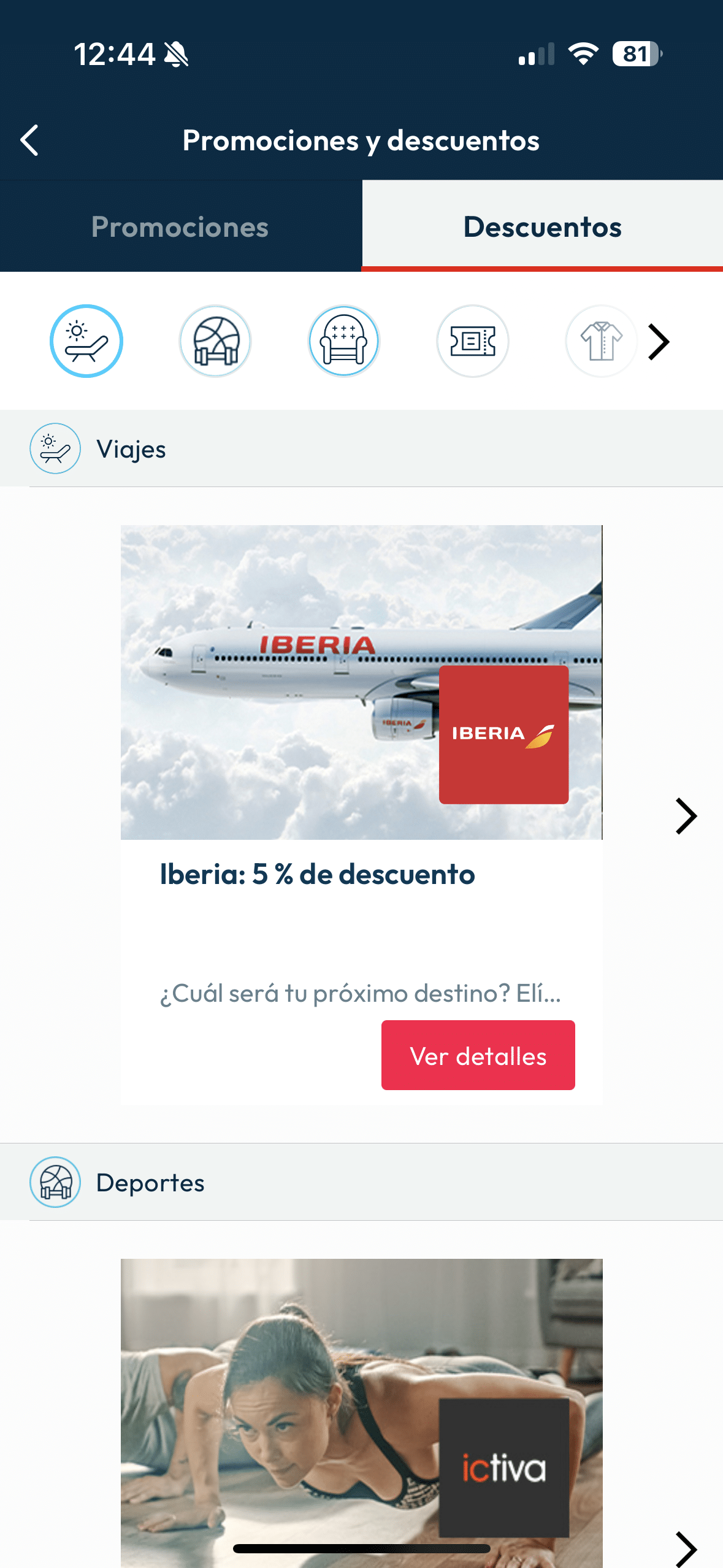723x1568 pixels.
Task: Tap the red Iberia logo badge
Action: 504,734
